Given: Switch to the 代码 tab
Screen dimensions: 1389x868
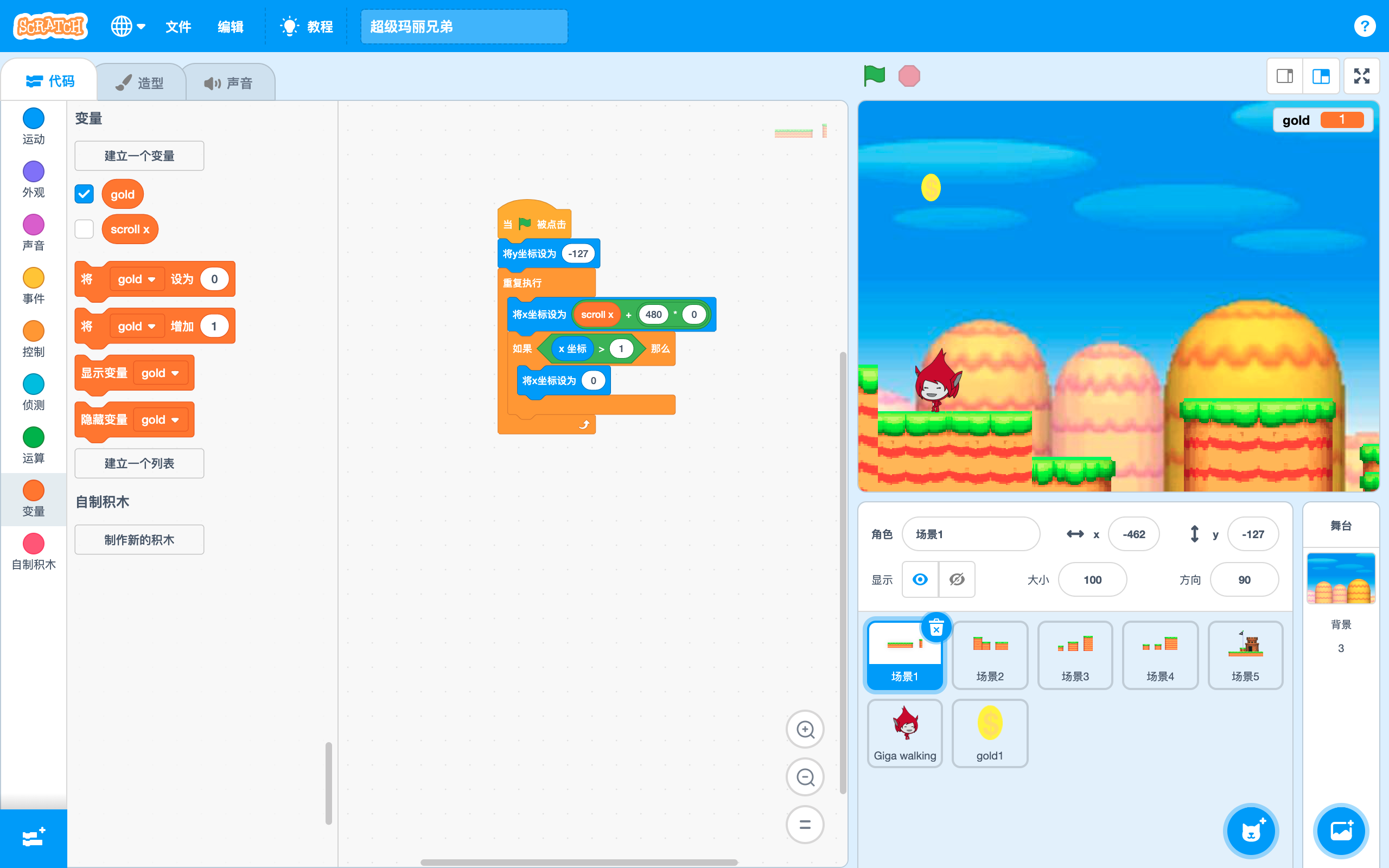Looking at the screenshot, I should coord(50,81).
